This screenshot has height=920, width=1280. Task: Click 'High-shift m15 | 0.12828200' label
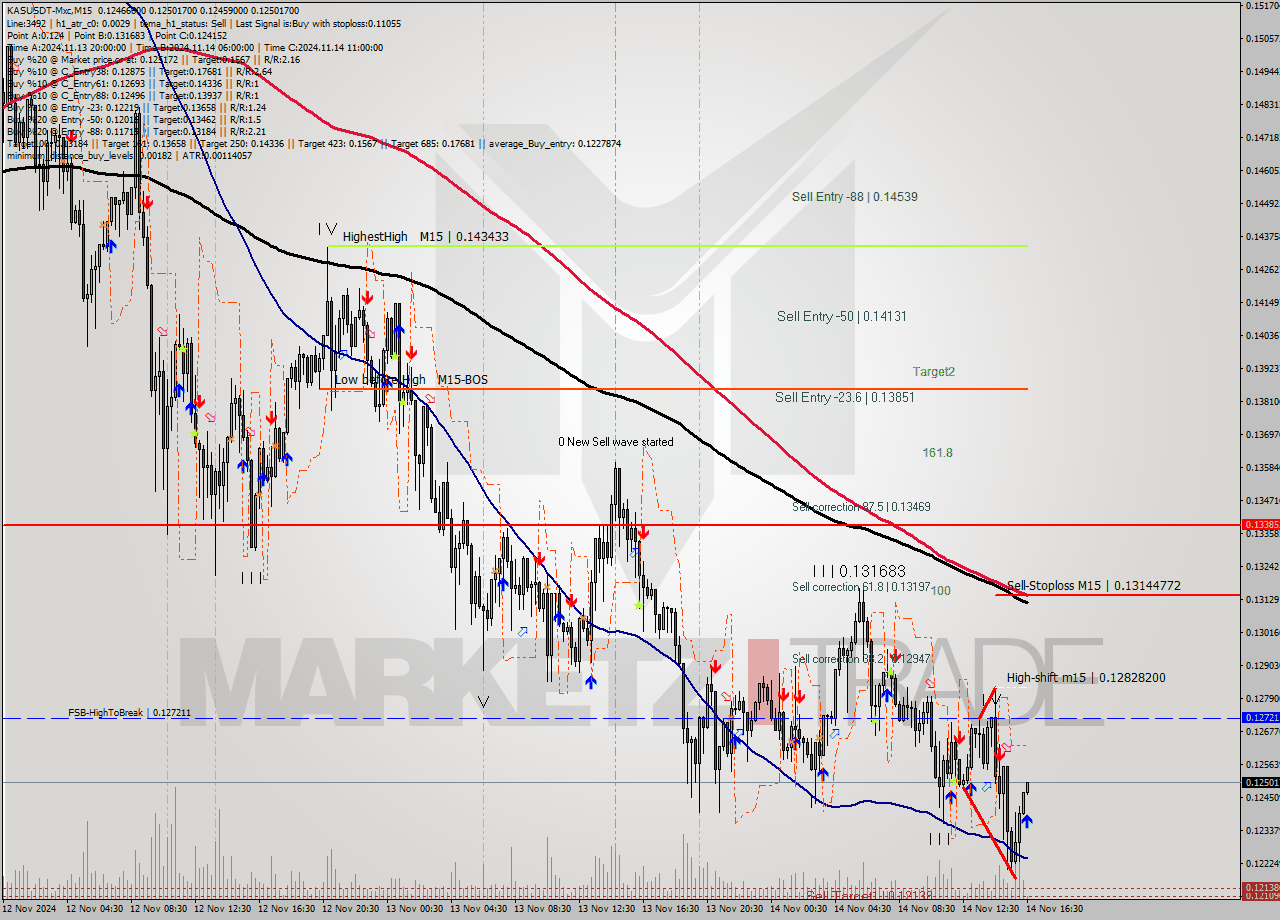point(1085,678)
